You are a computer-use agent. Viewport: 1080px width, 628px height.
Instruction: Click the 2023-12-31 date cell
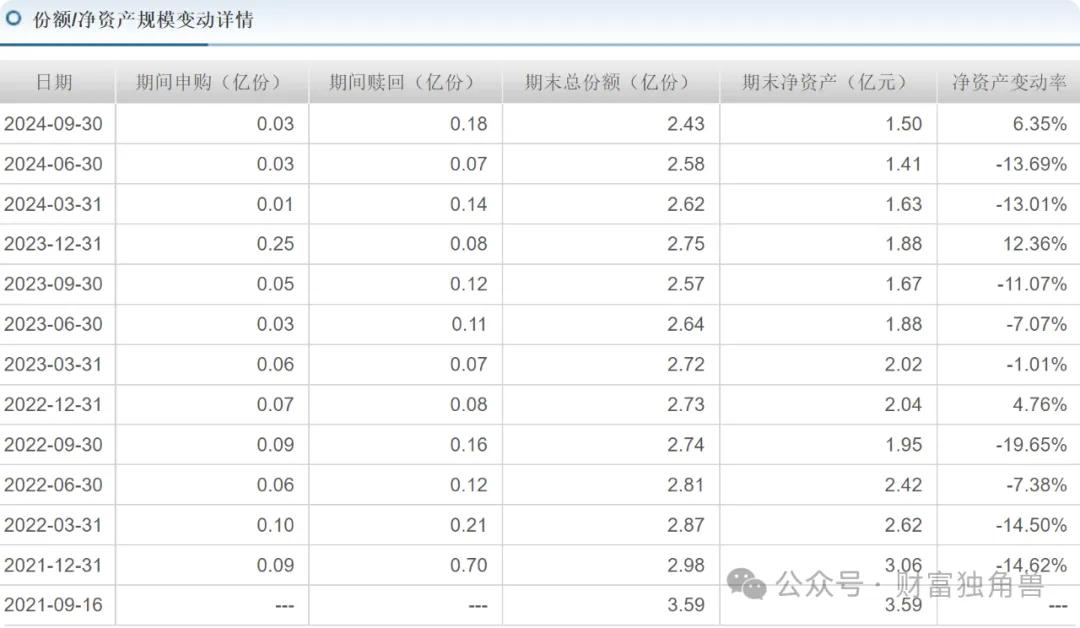(x=53, y=244)
